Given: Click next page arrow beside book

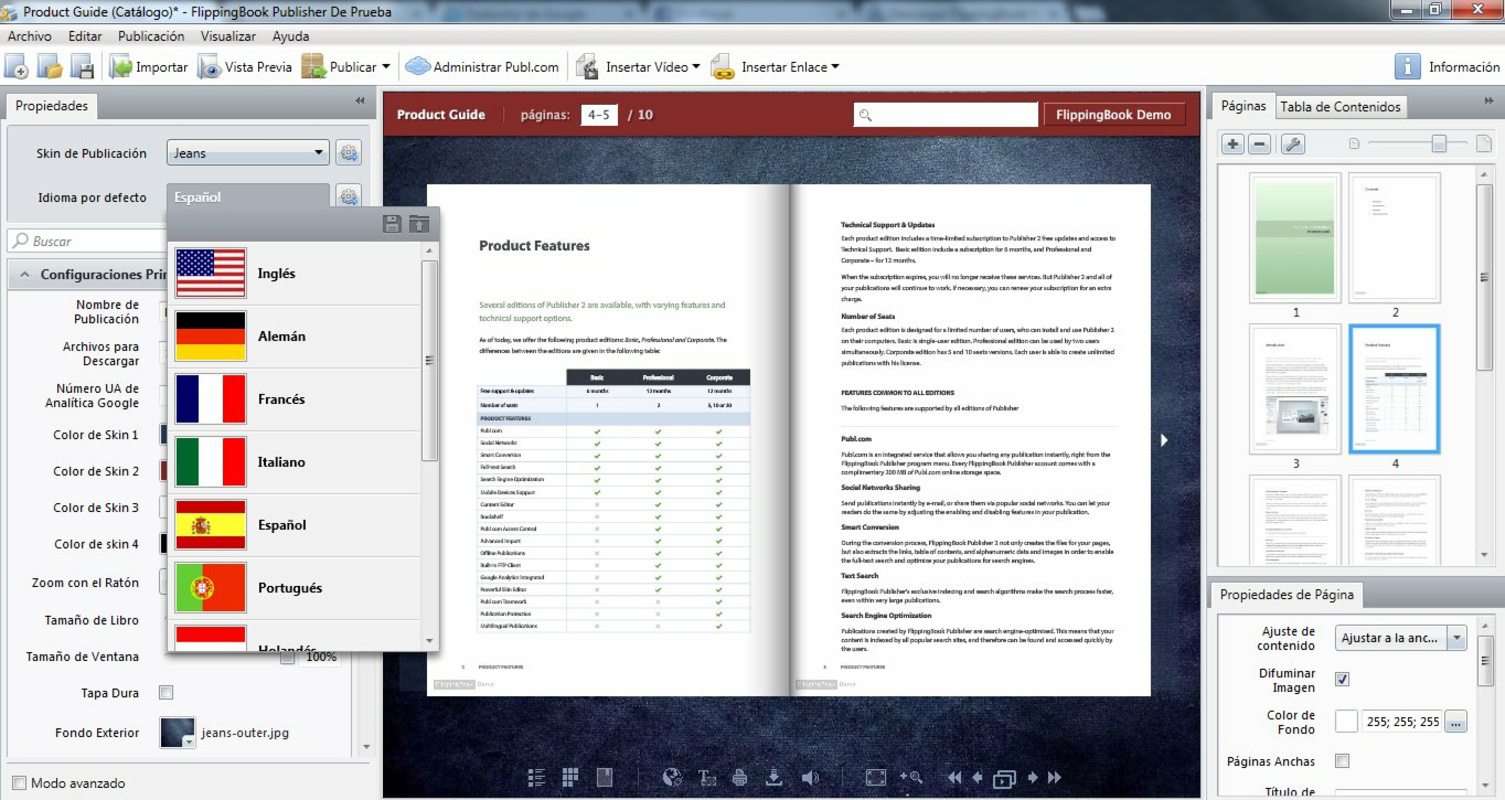Looking at the screenshot, I should 1164,440.
